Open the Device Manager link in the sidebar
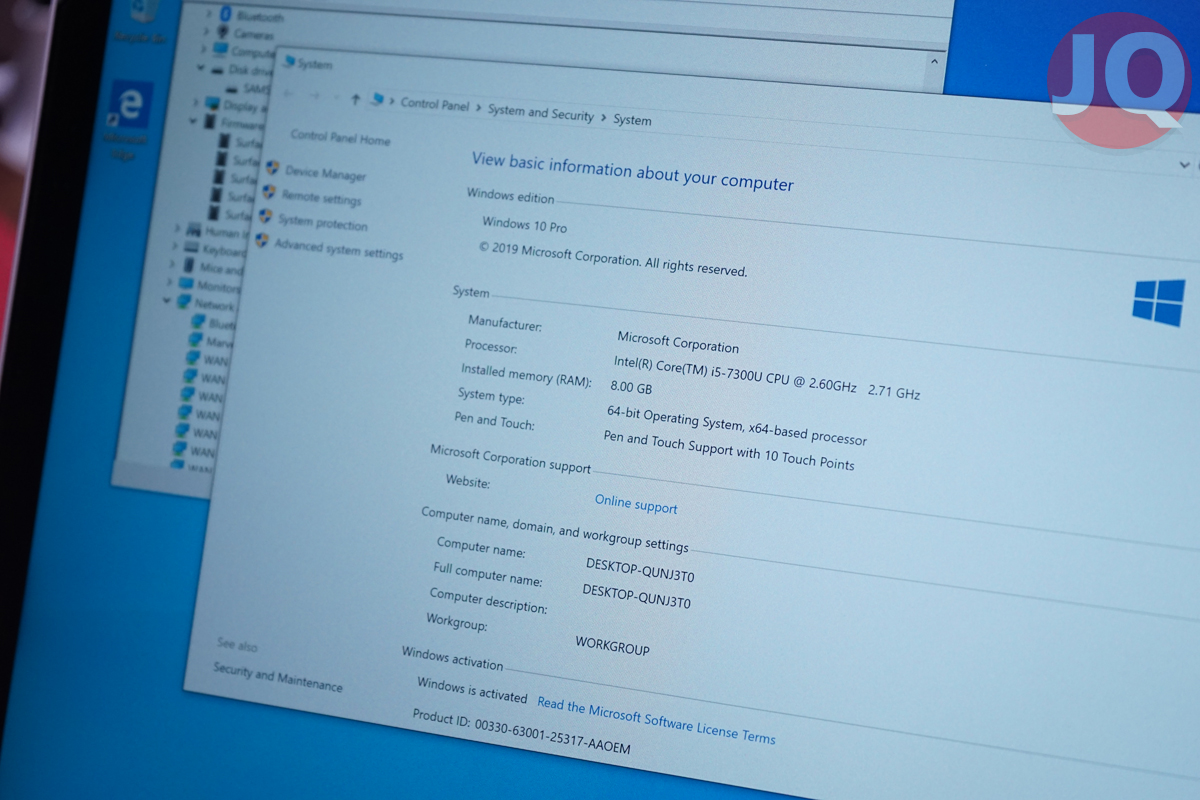The width and height of the screenshot is (1200, 800). [x=326, y=173]
